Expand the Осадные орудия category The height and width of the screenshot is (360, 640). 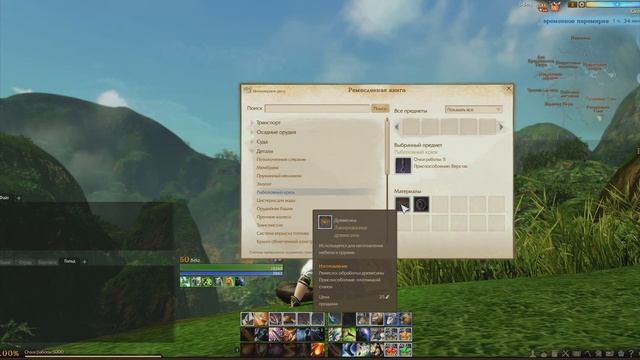pos(252,132)
